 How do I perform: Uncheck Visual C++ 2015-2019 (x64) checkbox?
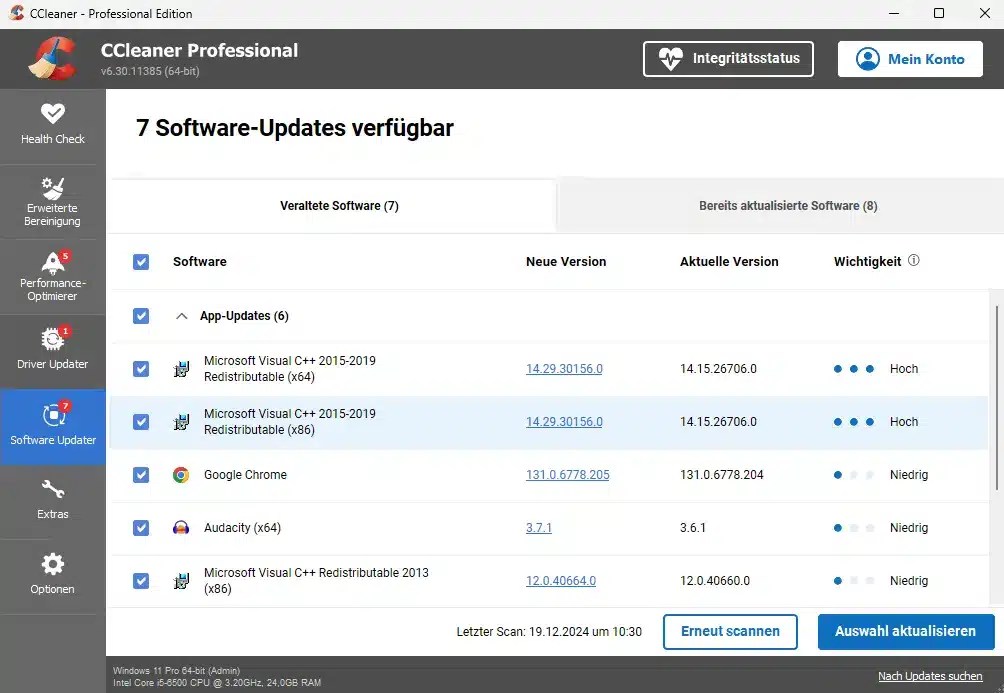(x=141, y=369)
